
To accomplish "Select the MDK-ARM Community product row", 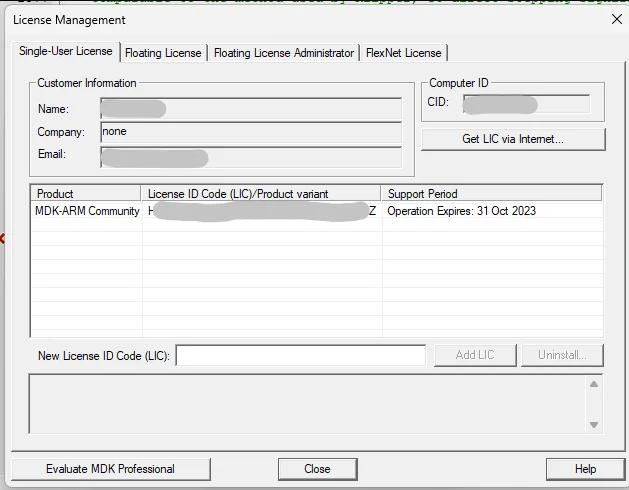I will click(317, 211).
